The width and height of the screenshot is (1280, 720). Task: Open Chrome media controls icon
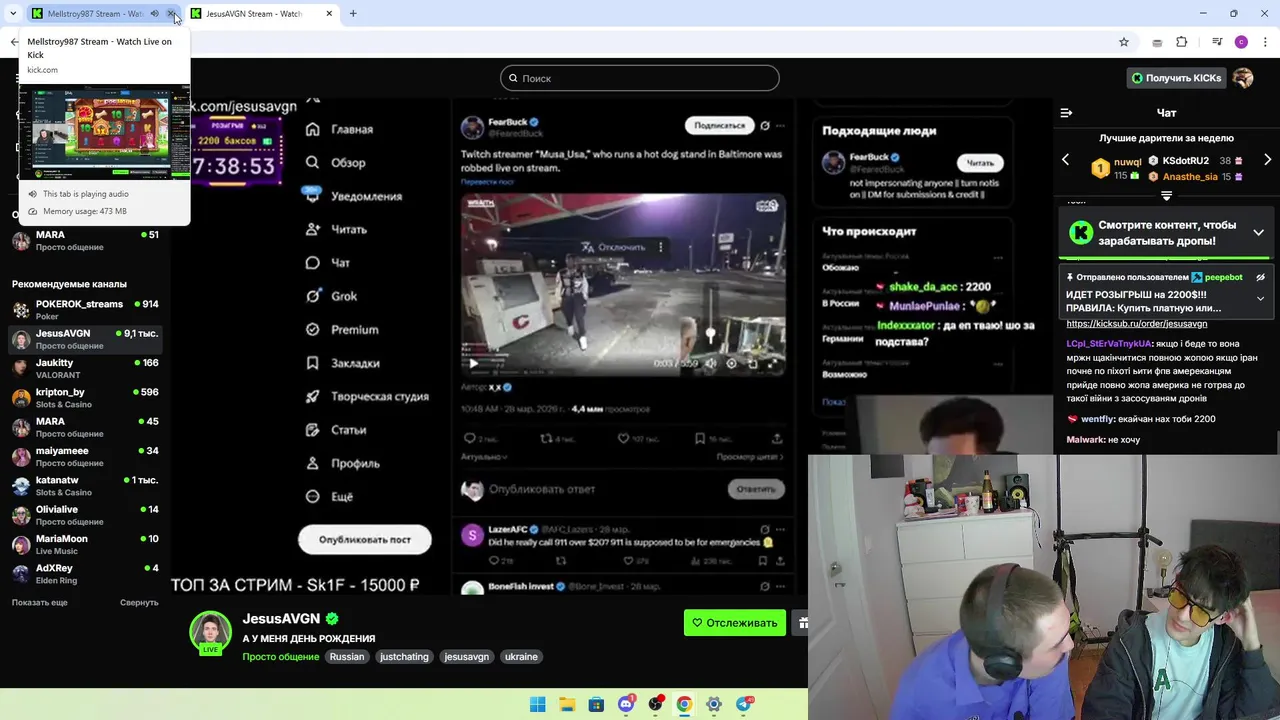pos(1217,42)
